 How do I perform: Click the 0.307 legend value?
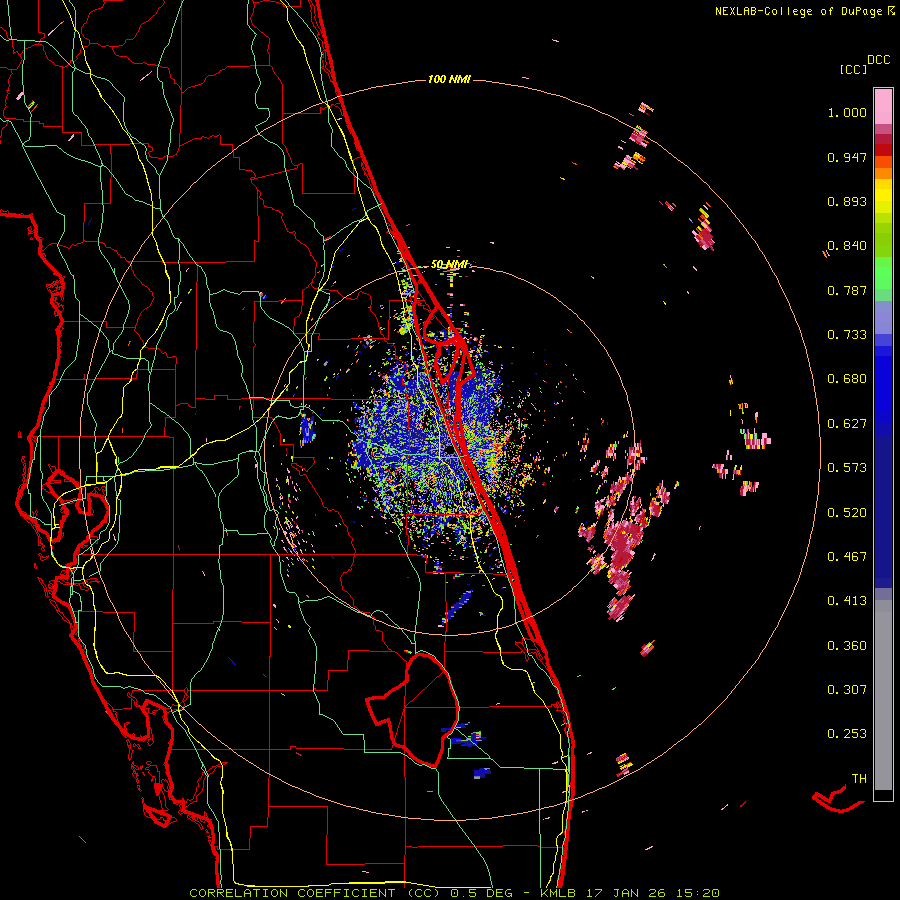(x=847, y=690)
